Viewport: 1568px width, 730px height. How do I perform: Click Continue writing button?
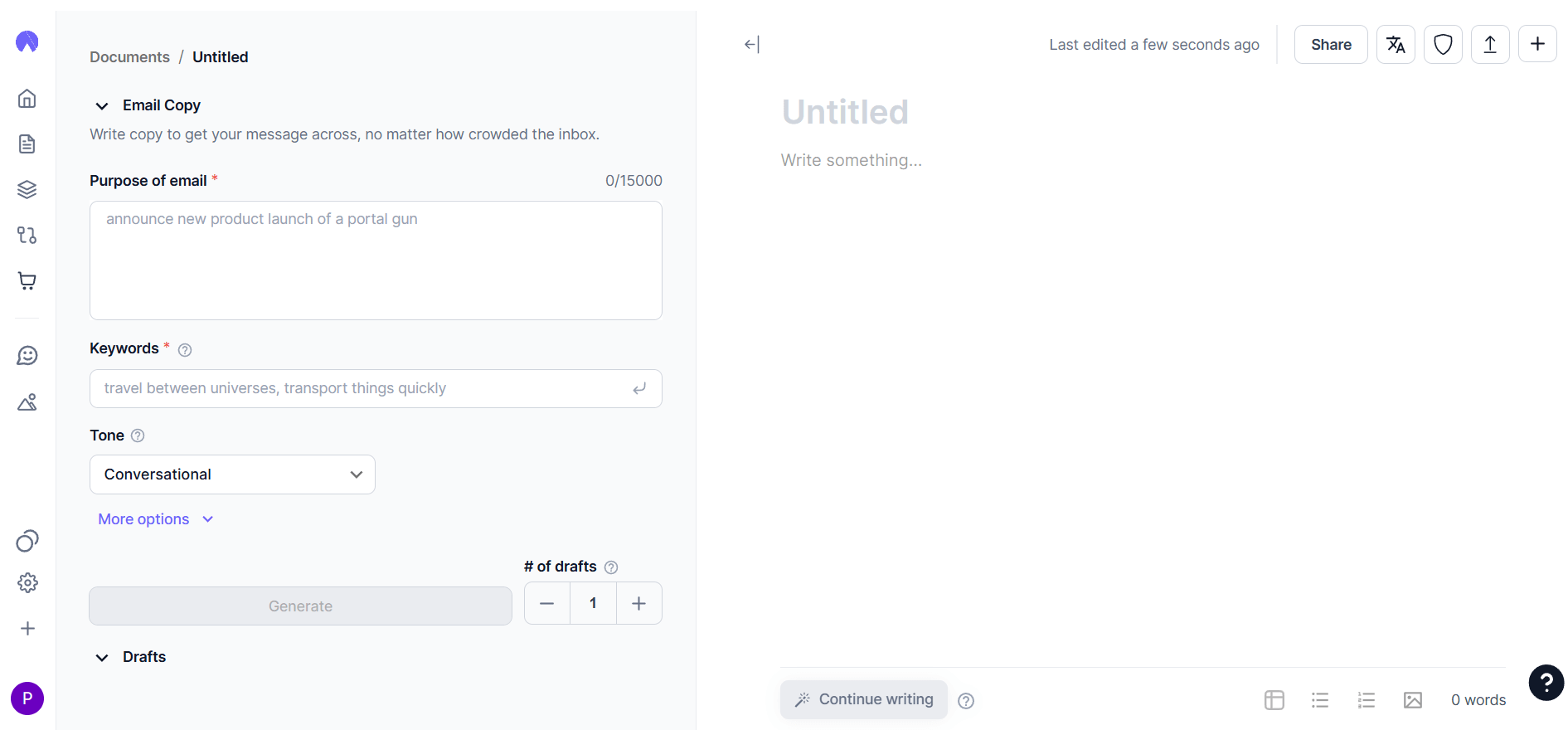(x=864, y=699)
